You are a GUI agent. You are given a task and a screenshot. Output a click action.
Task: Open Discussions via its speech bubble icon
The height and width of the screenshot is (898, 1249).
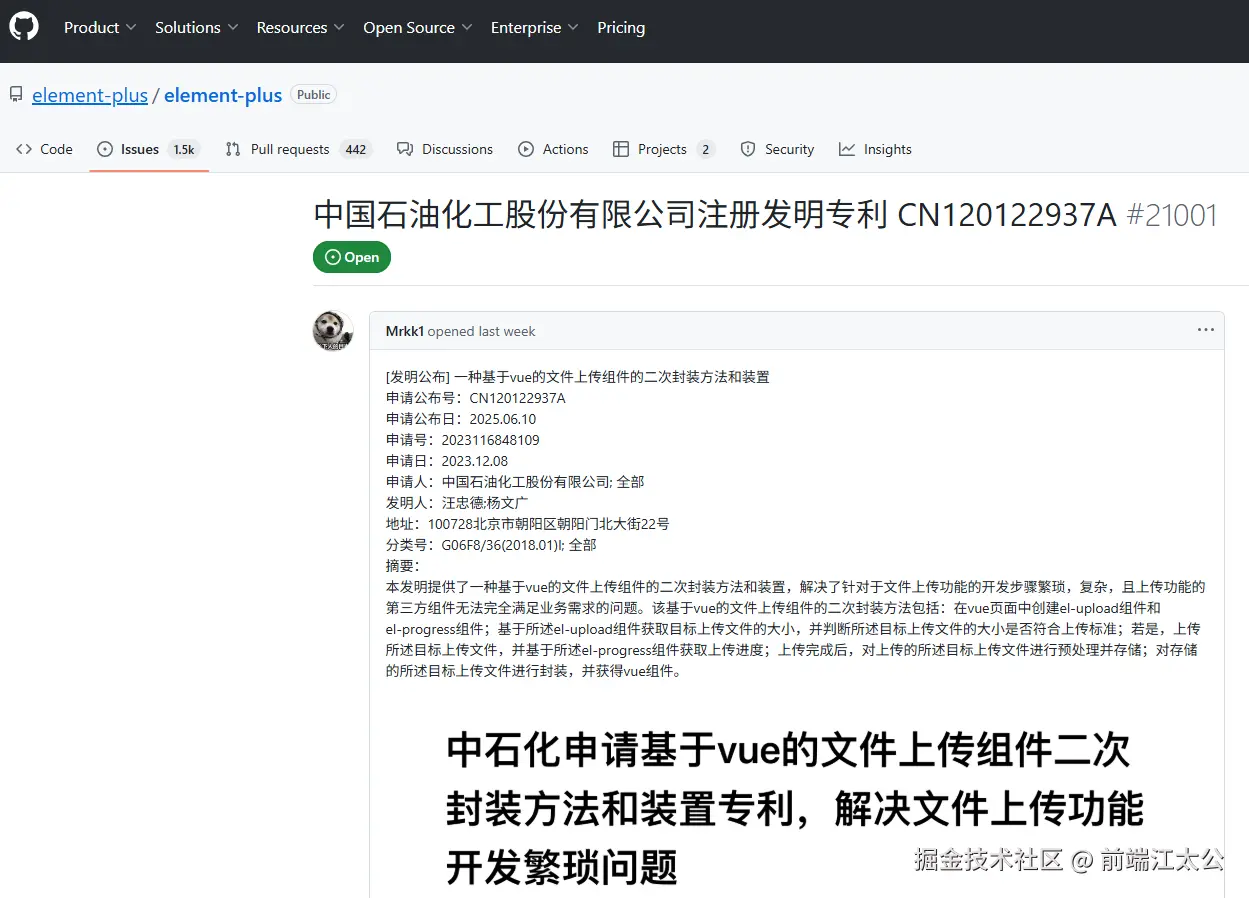click(x=404, y=148)
